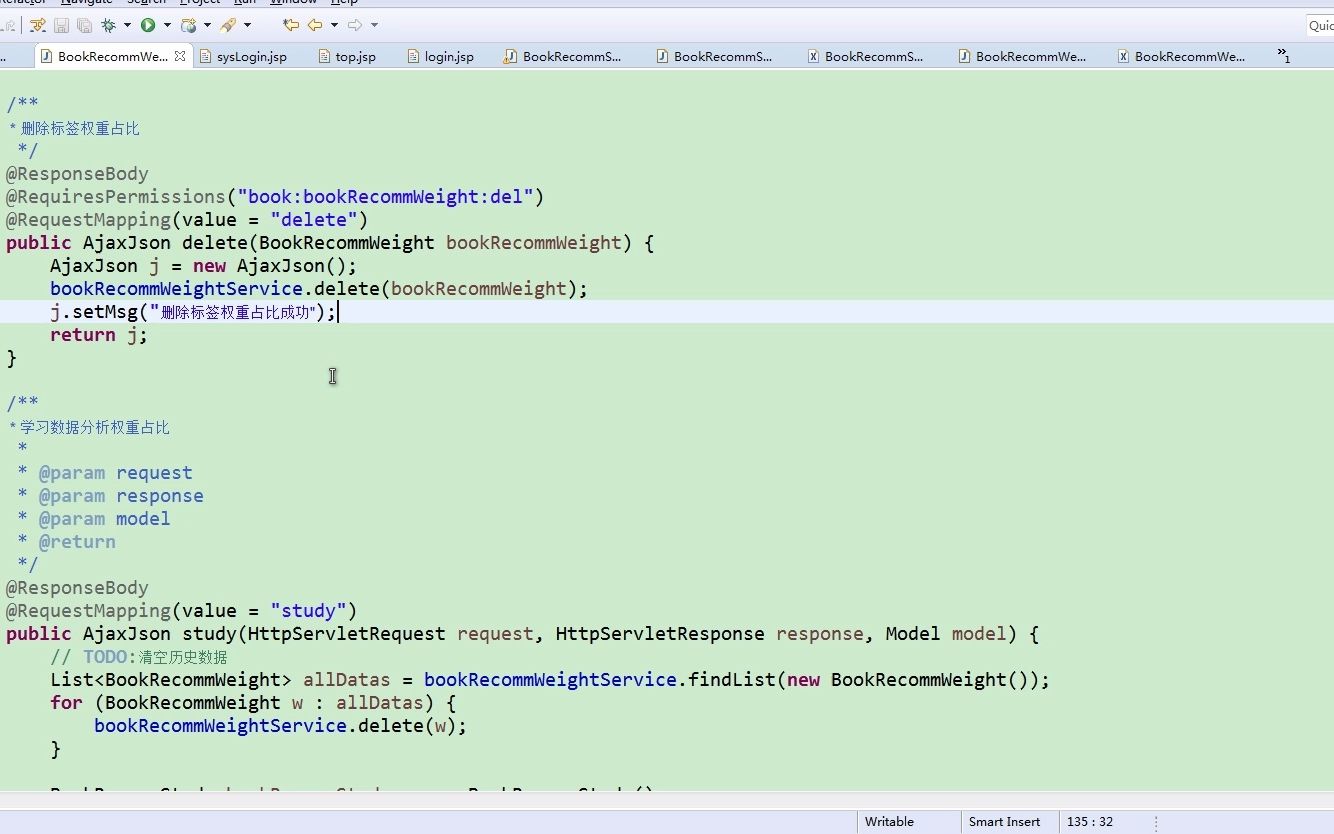Click the delete method name in its declaration
The width and height of the screenshot is (1334, 834).
pos(215,243)
